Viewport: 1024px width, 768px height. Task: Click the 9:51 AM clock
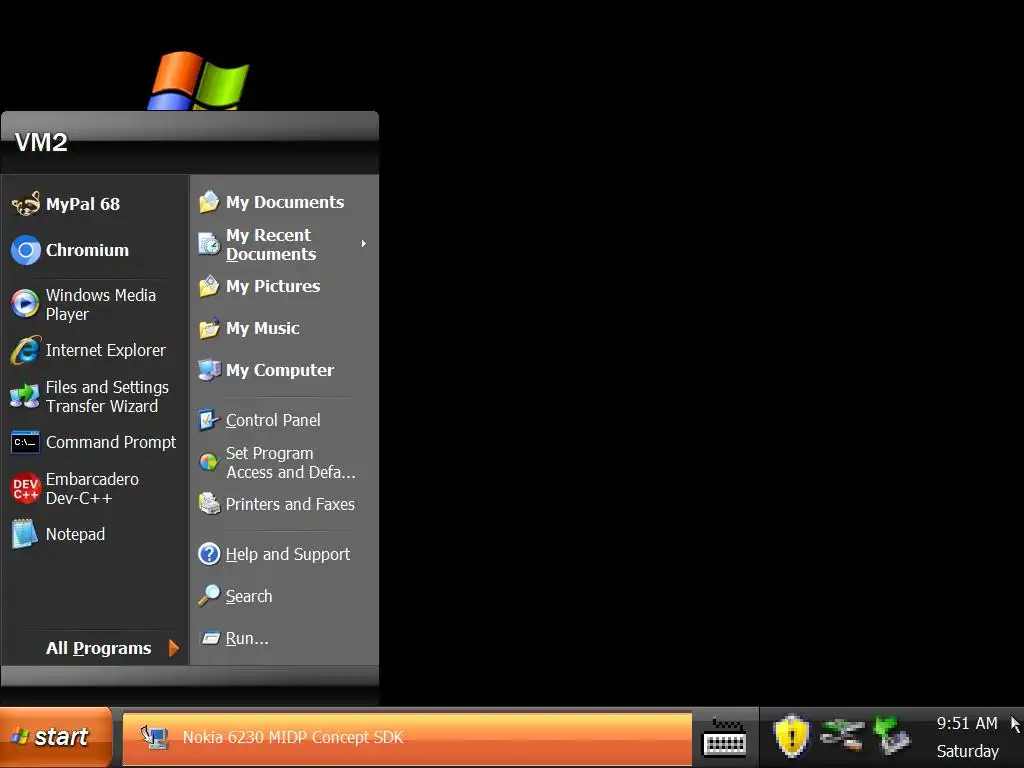click(x=967, y=723)
